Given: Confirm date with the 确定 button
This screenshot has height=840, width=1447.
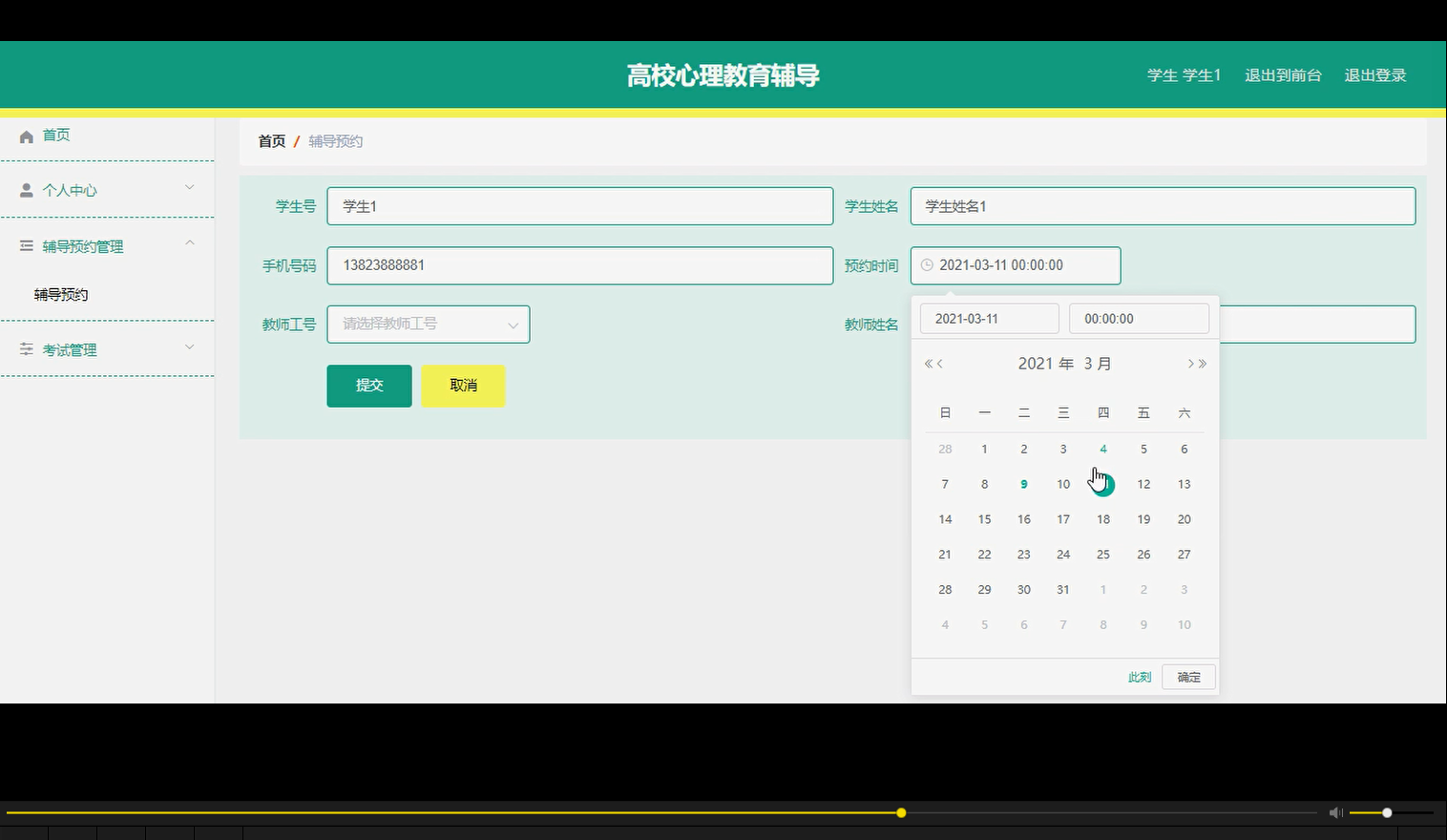Looking at the screenshot, I should pyautogui.click(x=1188, y=677).
